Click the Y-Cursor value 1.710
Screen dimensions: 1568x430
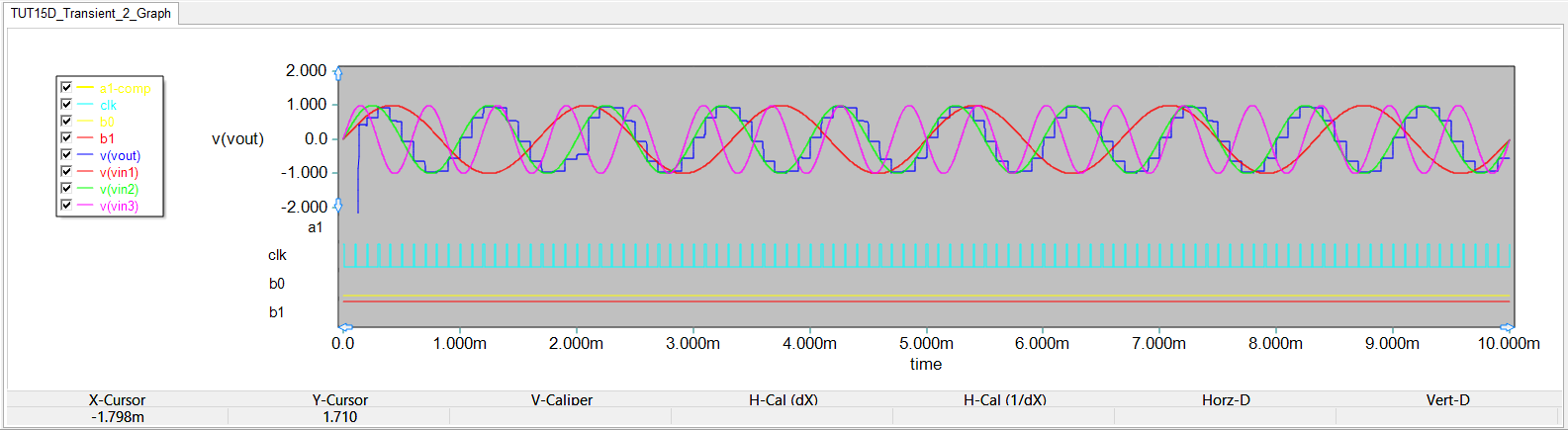pyautogui.click(x=339, y=417)
